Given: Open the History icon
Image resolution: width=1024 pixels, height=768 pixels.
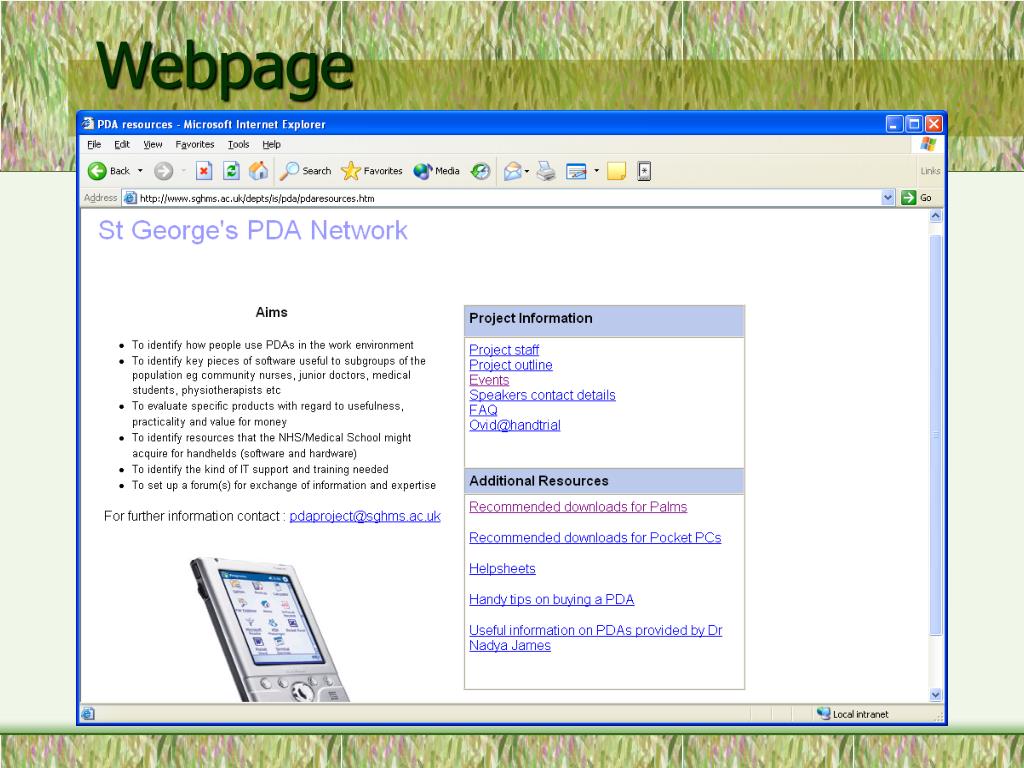Looking at the screenshot, I should point(481,171).
